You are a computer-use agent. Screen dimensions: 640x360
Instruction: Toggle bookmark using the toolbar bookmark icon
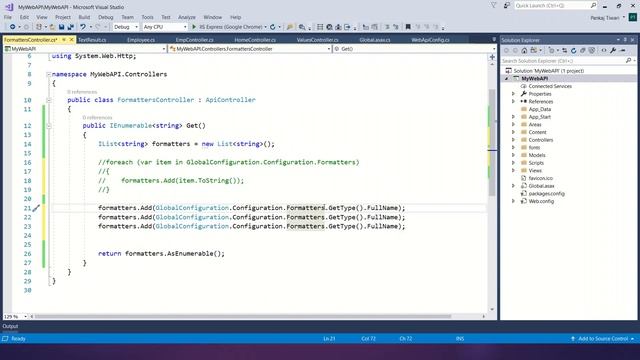tap(408, 27)
